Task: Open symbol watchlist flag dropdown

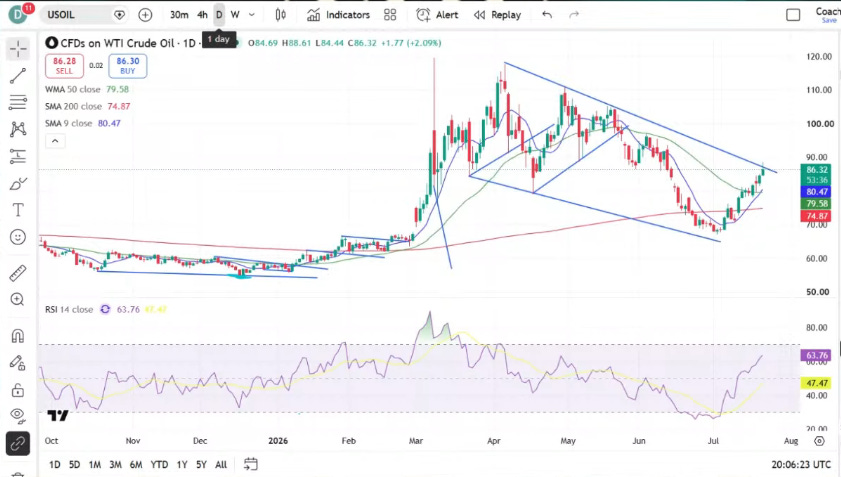Action: click(x=119, y=15)
